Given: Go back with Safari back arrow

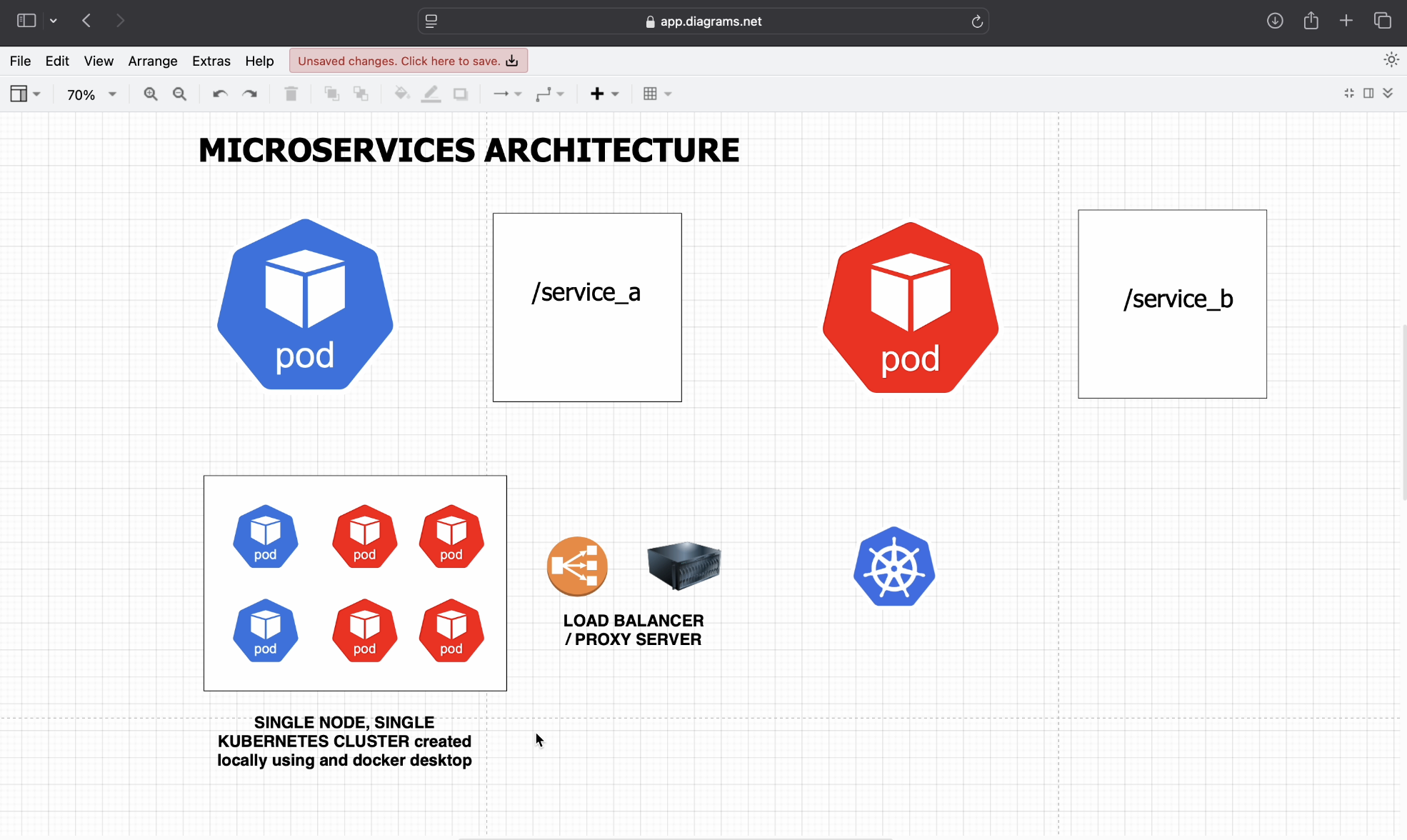Looking at the screenshot, I should (86, 21).
